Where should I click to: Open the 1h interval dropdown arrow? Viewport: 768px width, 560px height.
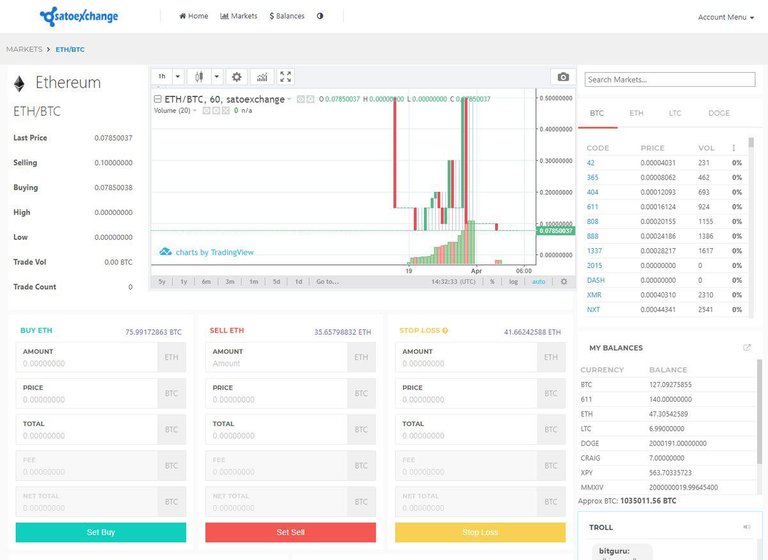tap(178, 77)
